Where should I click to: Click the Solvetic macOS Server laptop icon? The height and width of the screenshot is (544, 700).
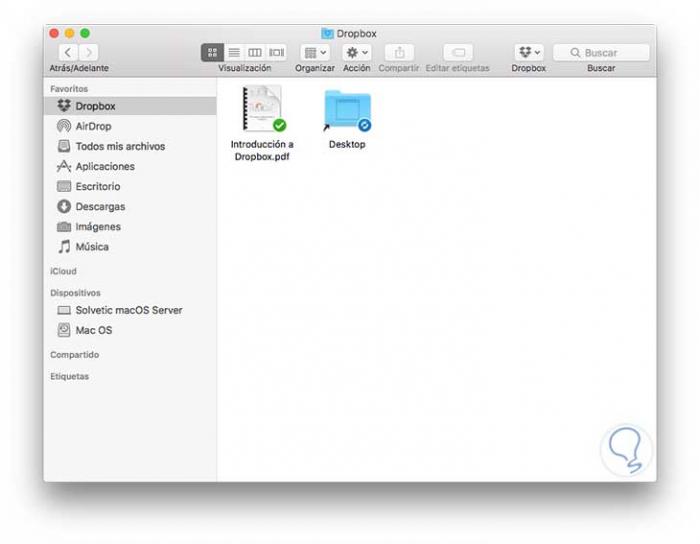64,310
